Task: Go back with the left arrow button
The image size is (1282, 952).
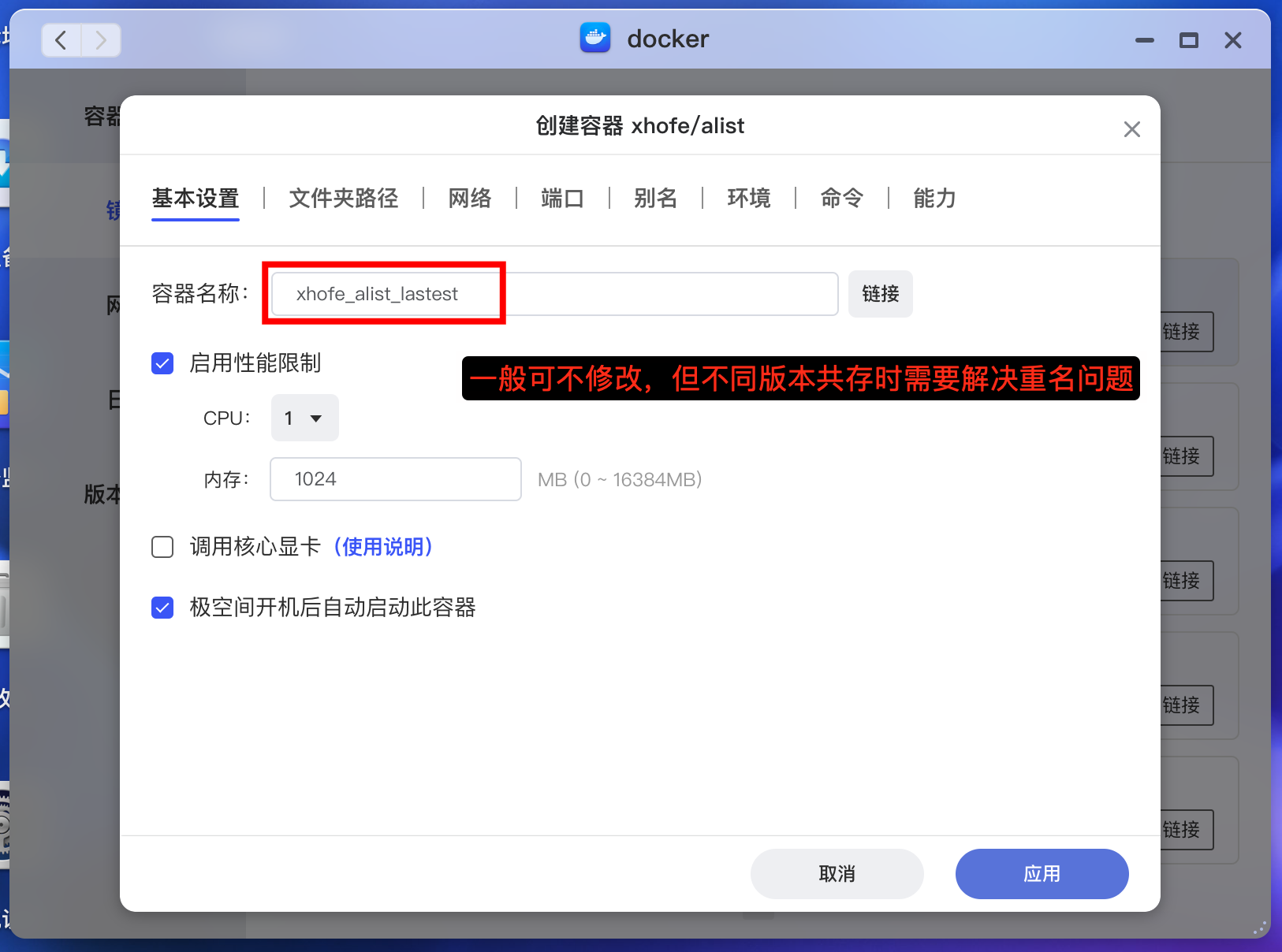Action: 61,40
